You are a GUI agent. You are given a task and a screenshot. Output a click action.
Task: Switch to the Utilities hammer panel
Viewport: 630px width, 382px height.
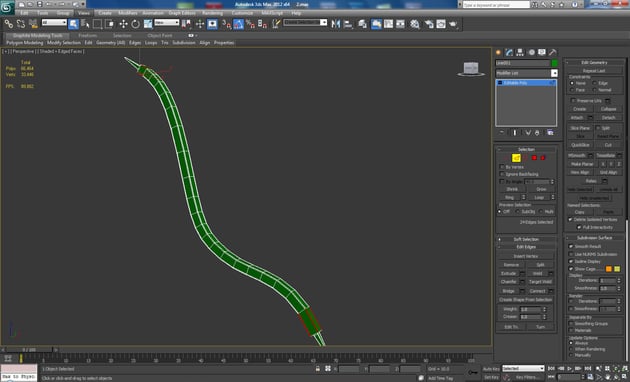pos(553,52)
